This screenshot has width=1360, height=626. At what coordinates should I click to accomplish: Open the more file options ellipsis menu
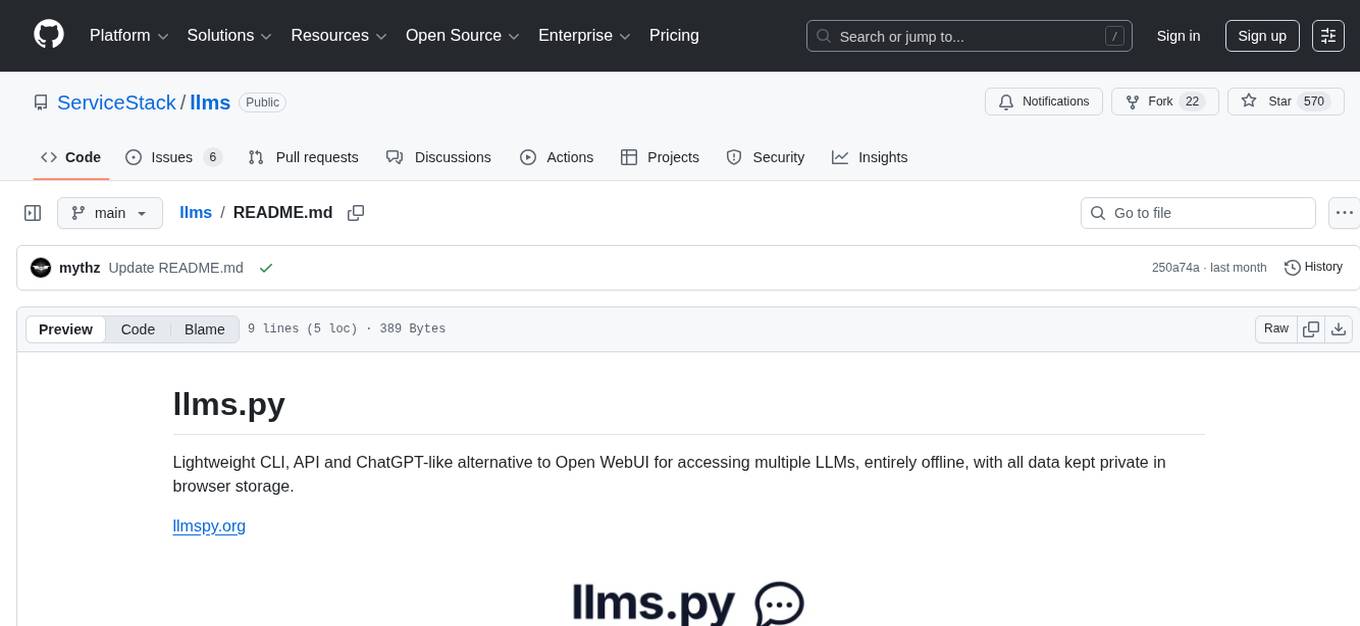[x=1344, y=212]
